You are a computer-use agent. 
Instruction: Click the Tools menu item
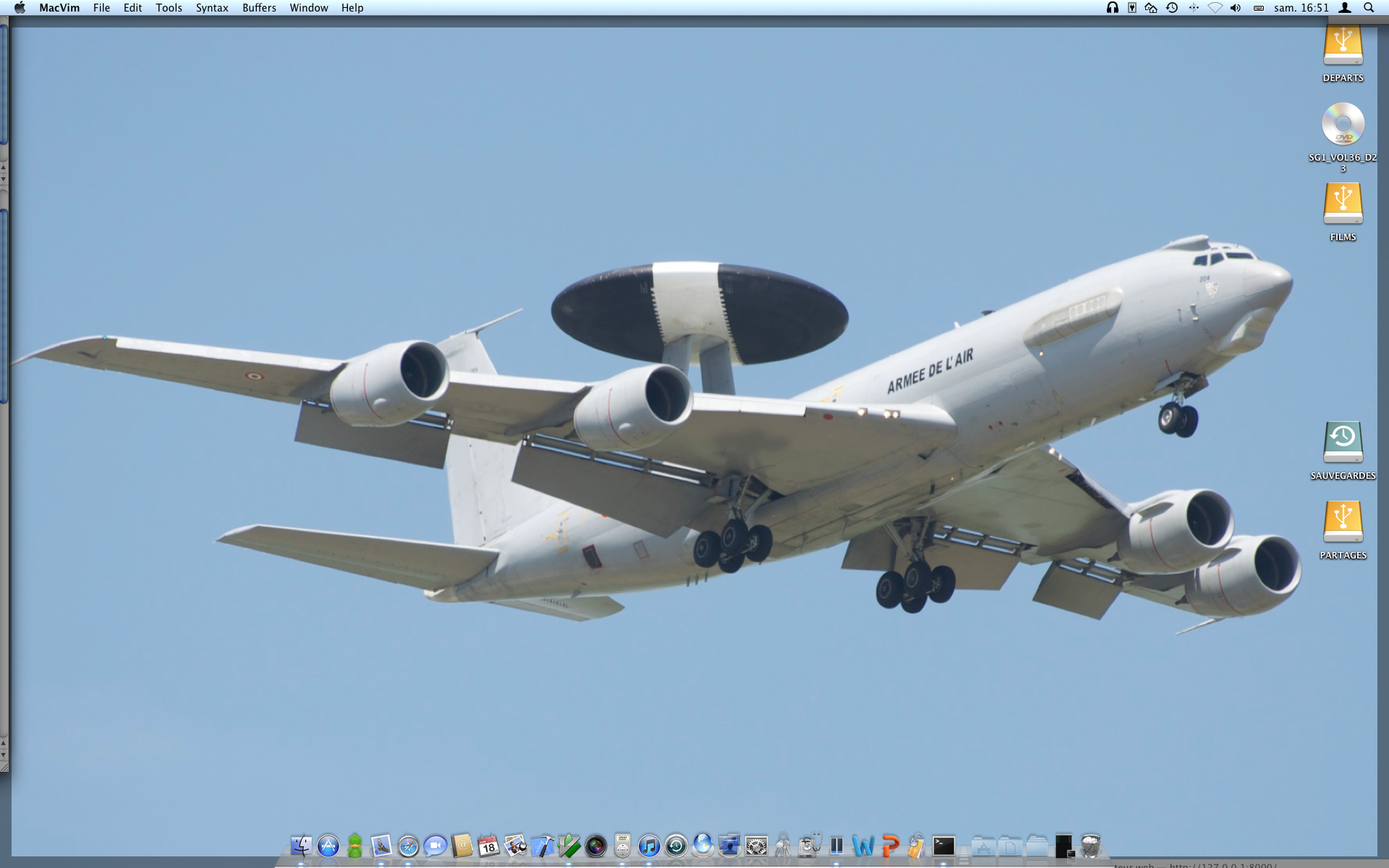click(169, 8)
